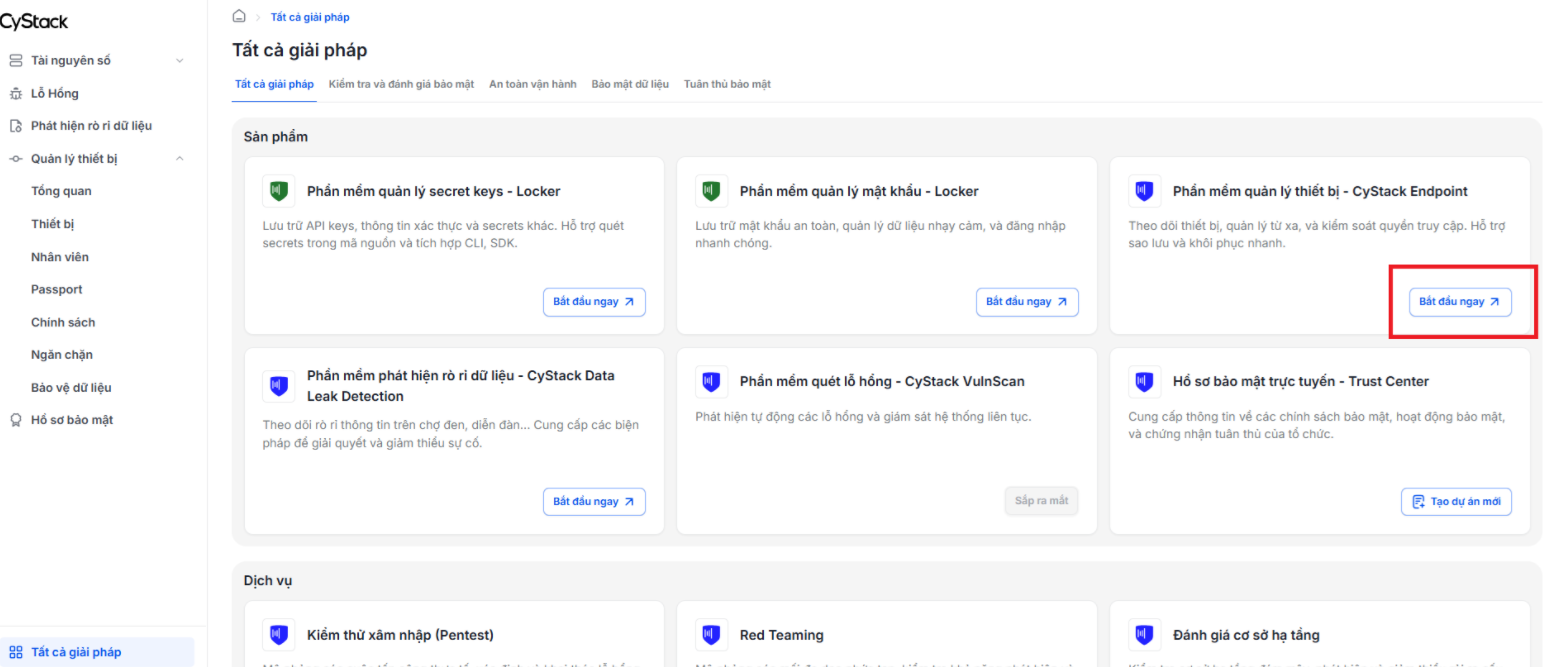Click Bắt đầu ngay for Locker secret keys
The image size is (1552, 667).
pos(594,302)
